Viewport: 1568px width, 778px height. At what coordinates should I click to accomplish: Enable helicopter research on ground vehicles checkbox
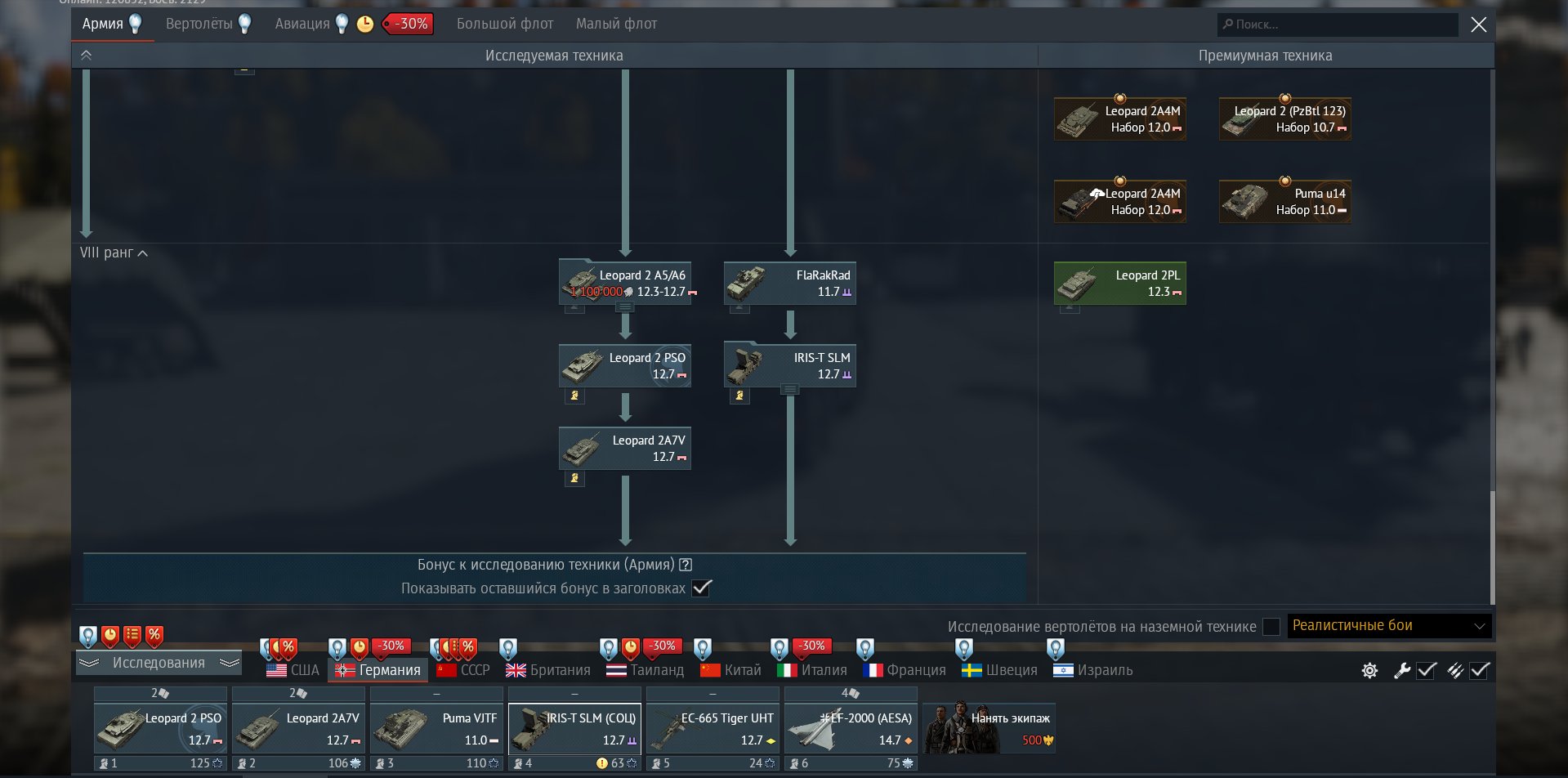tap(1271, 627)
